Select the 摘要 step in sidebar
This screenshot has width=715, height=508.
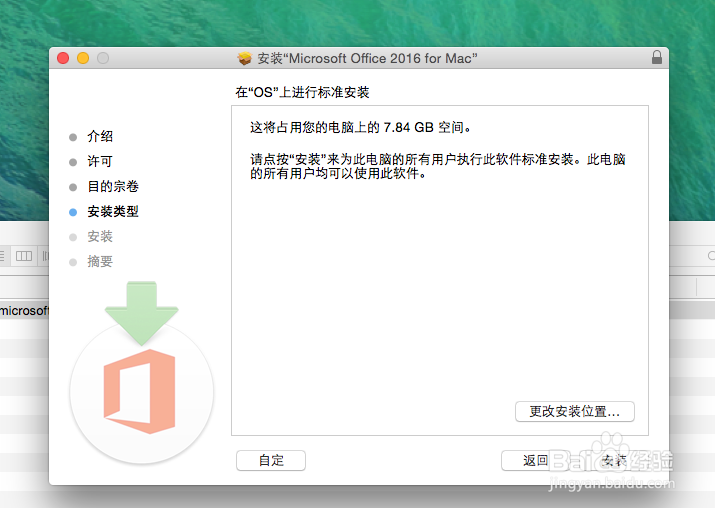point(100,262)
